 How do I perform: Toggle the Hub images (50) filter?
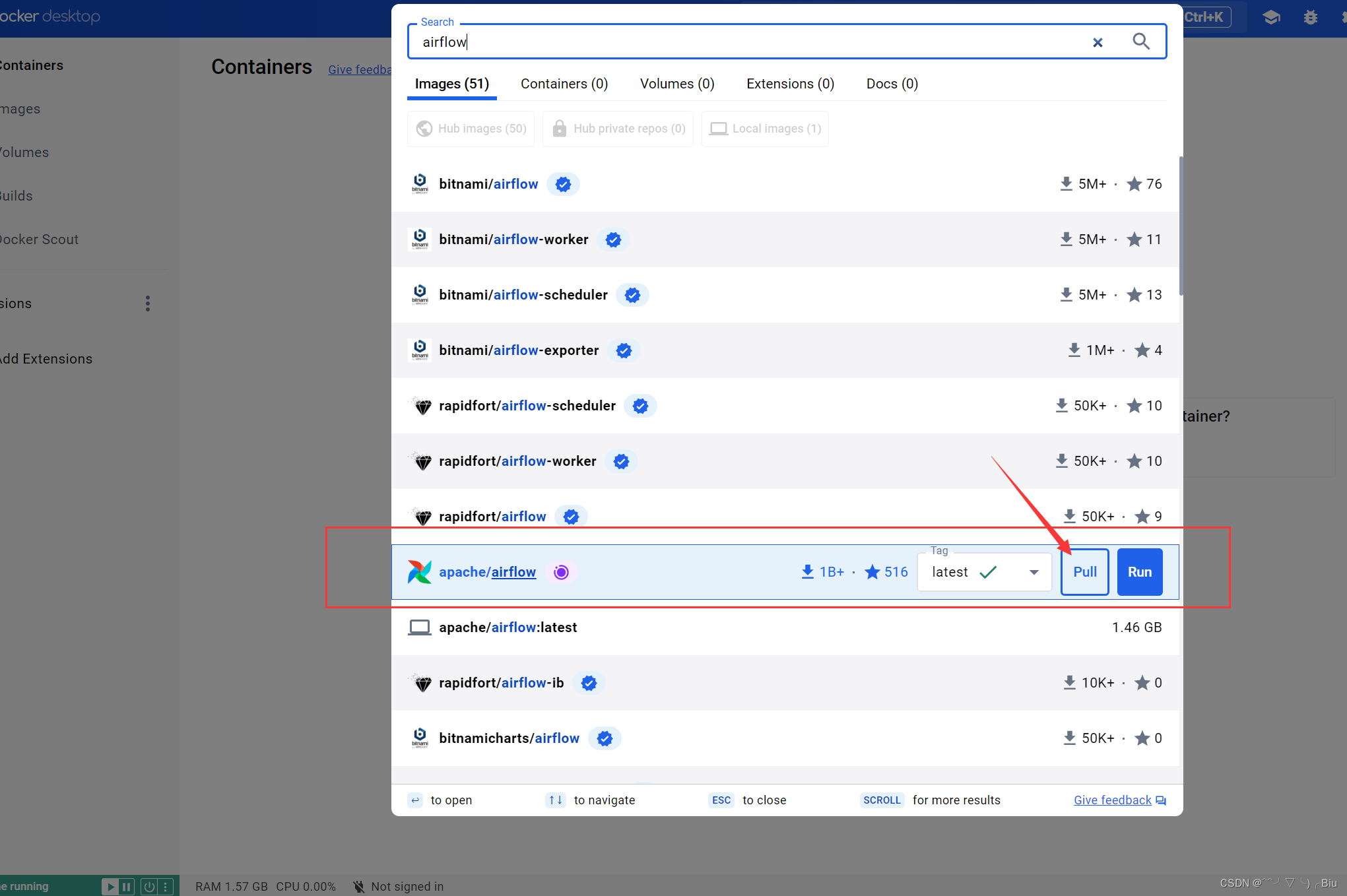tap(471, 129)
